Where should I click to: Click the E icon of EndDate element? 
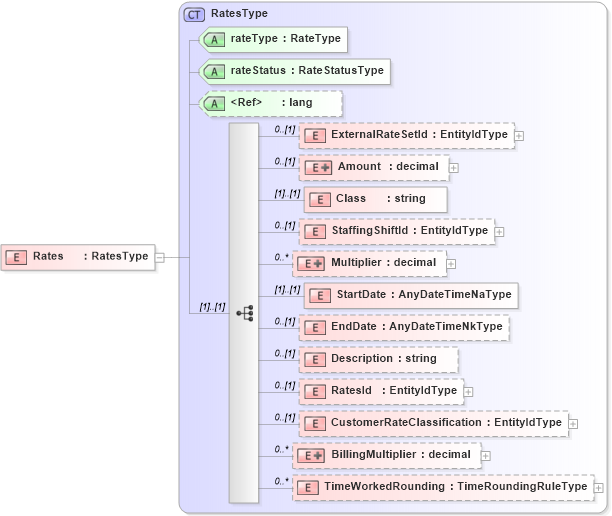point(315,327)
